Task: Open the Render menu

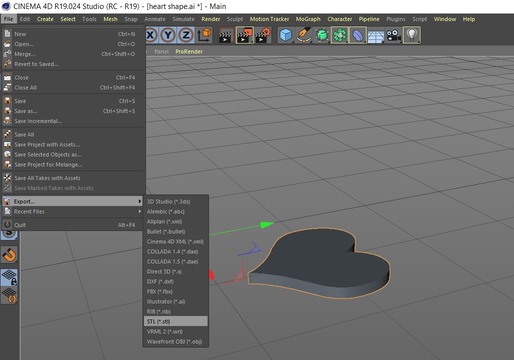Action: pyautogui.click(x=211, y=19)
